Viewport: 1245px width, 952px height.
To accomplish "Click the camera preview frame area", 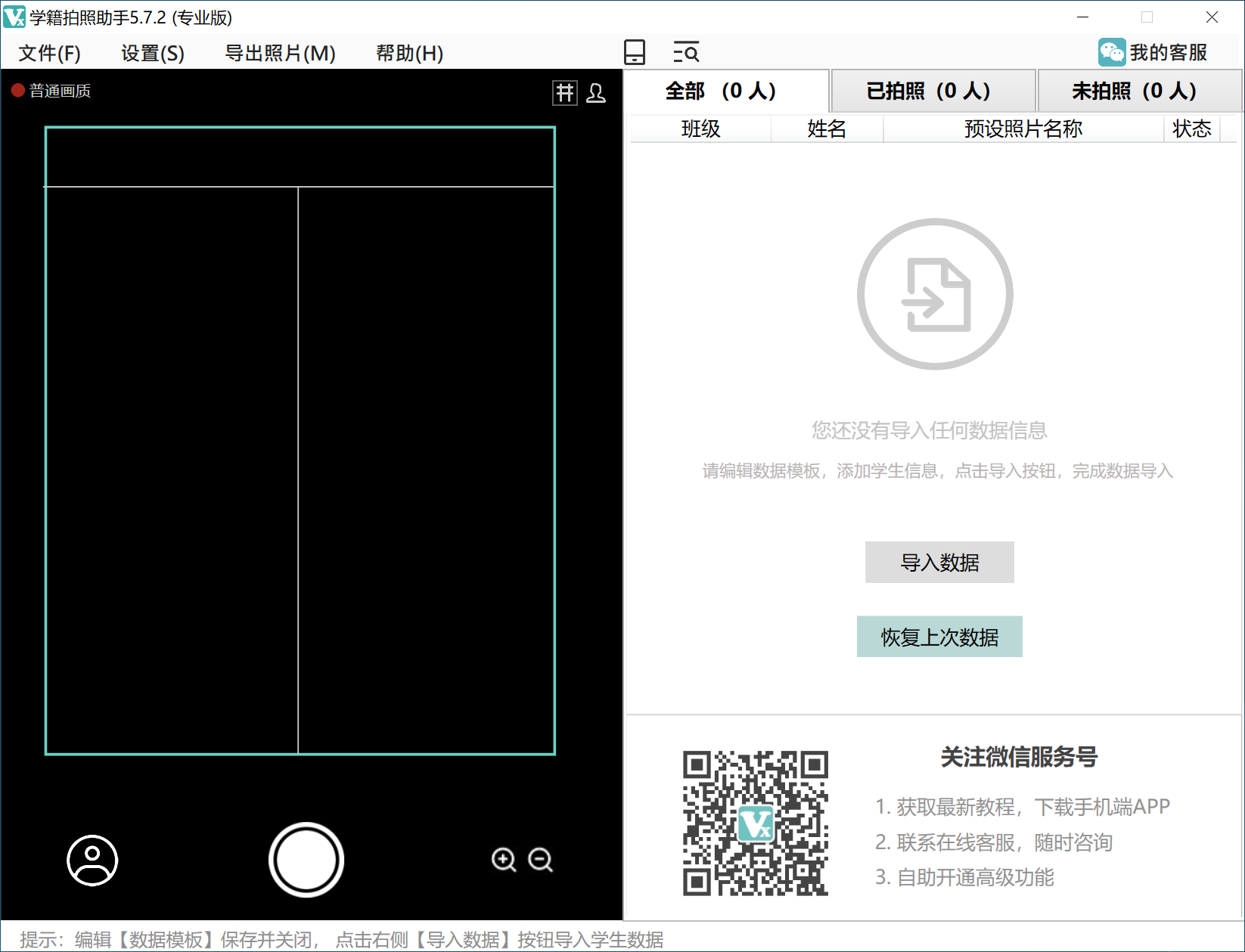I will (300, 441).
